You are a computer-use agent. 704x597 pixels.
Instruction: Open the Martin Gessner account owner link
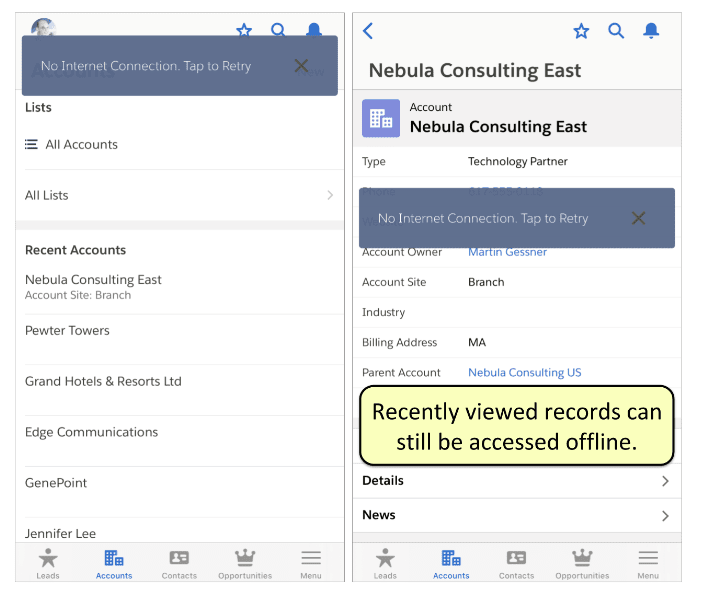tap(507, 252)
